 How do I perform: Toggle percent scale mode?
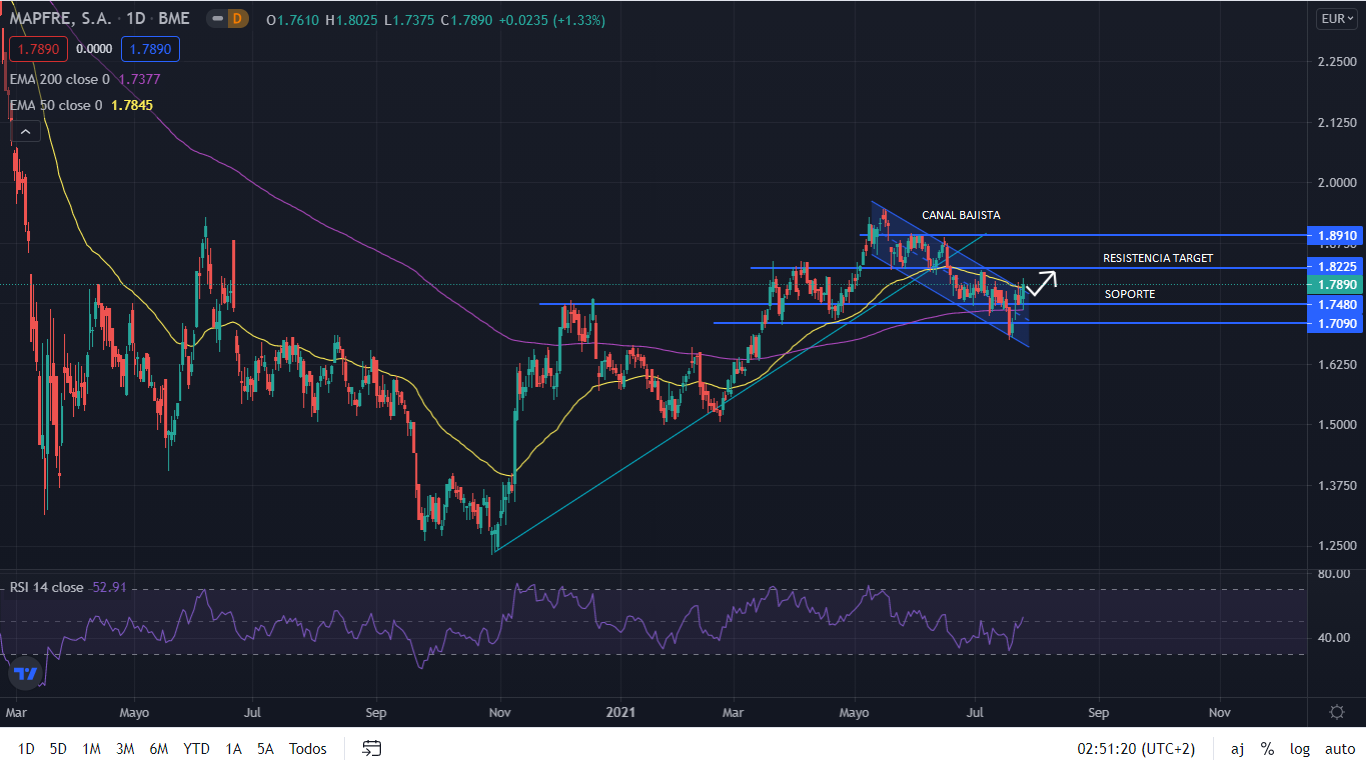click(1267, 748)
